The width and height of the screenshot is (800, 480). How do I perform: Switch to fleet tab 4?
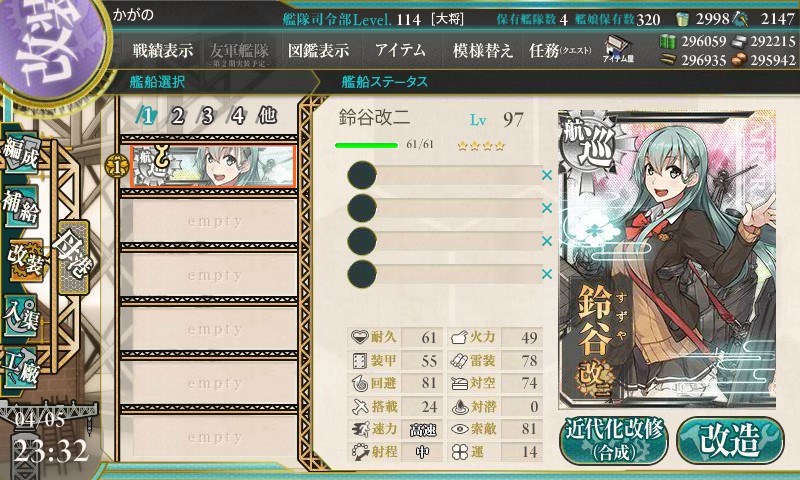(x=238, y=116)
